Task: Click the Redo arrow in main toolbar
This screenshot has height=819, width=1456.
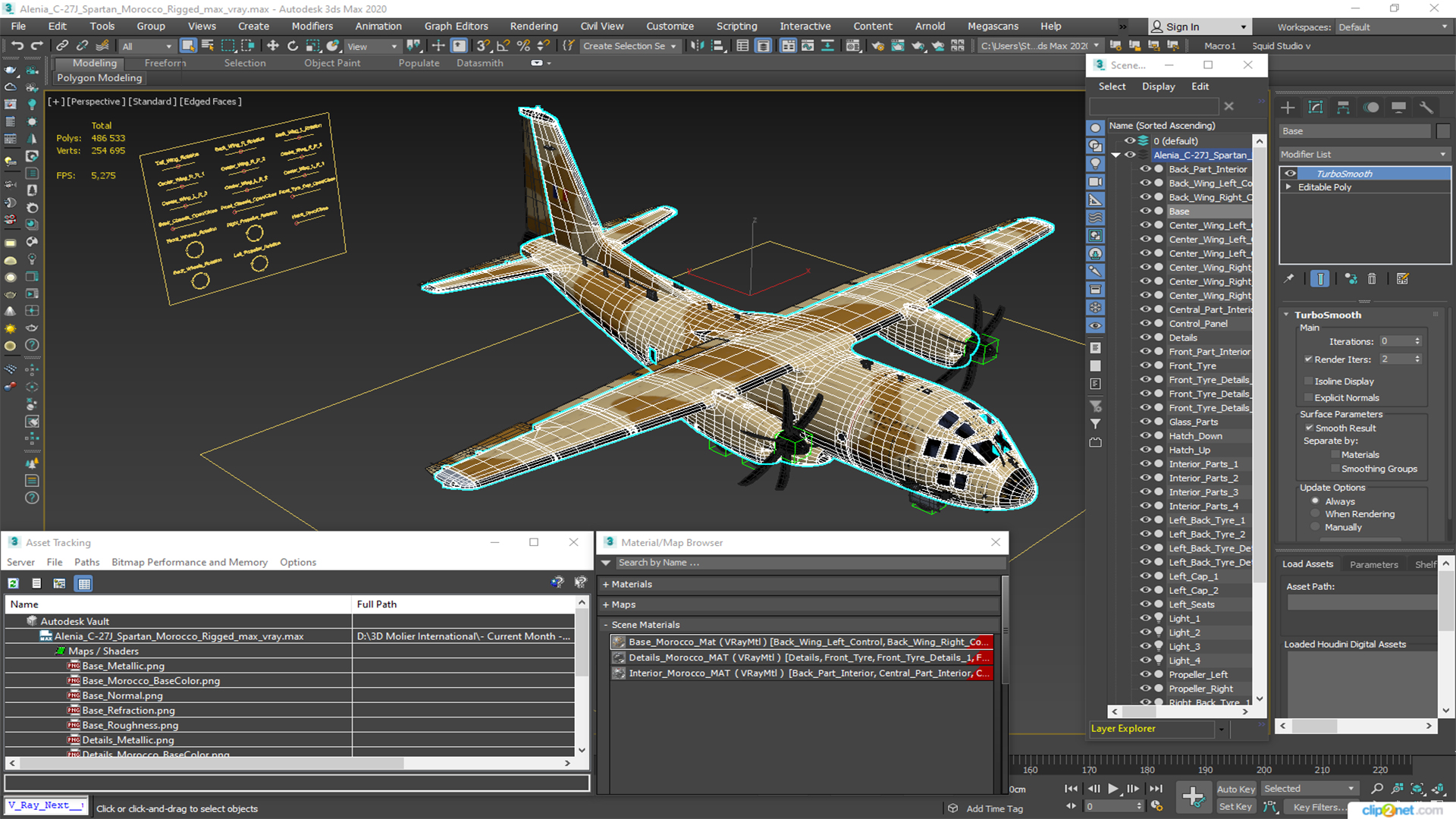Action: [36, 45]
